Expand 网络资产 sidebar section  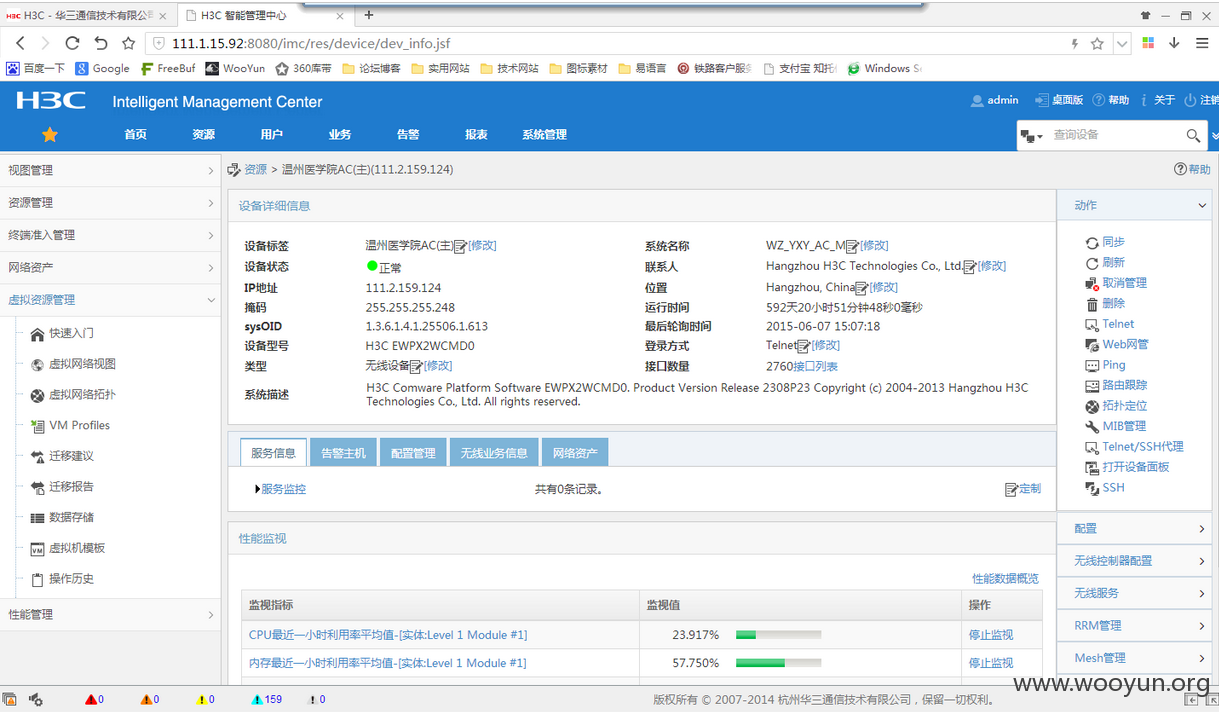(x=110, y=268)
